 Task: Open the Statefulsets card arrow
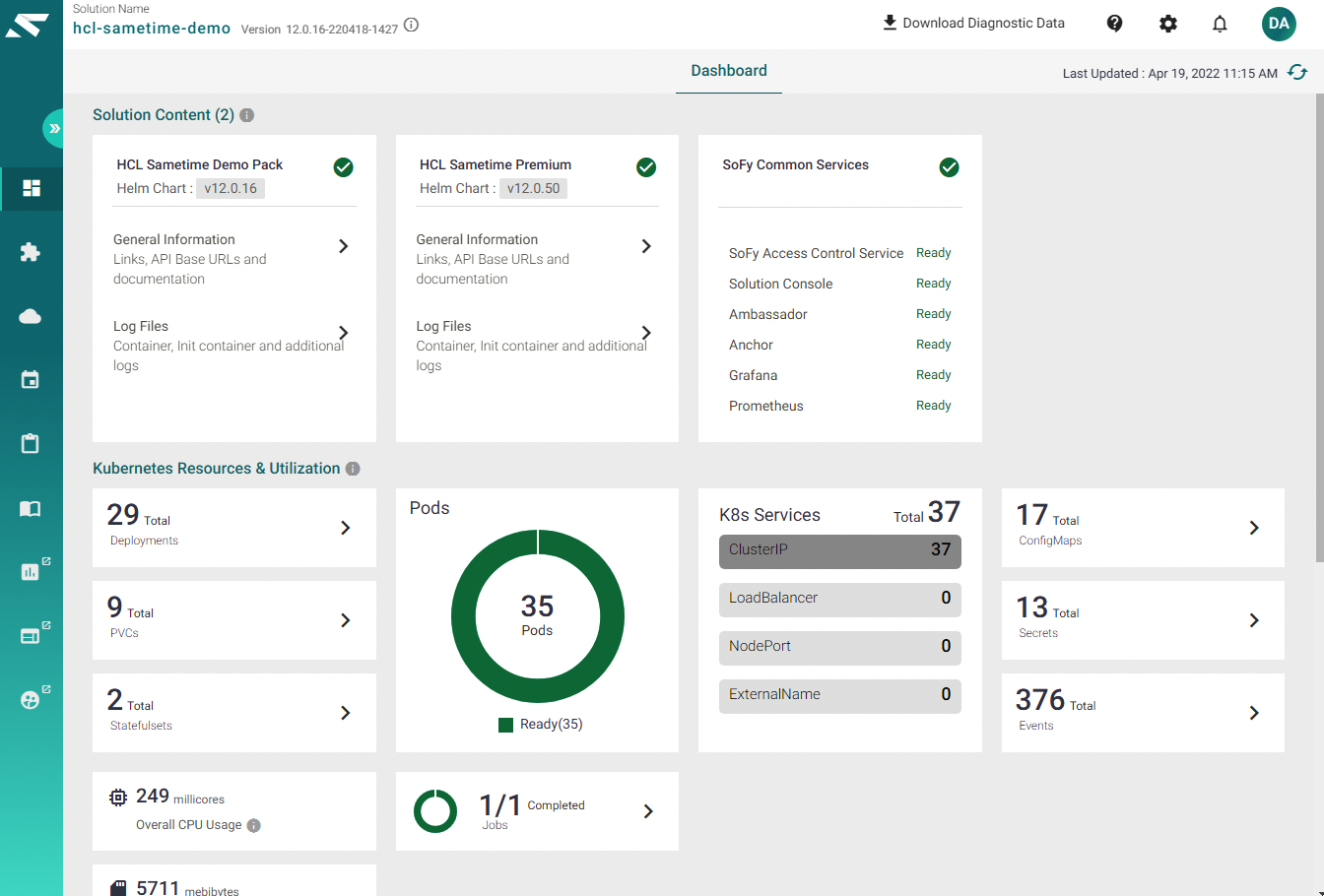click(x=346, y=713)
